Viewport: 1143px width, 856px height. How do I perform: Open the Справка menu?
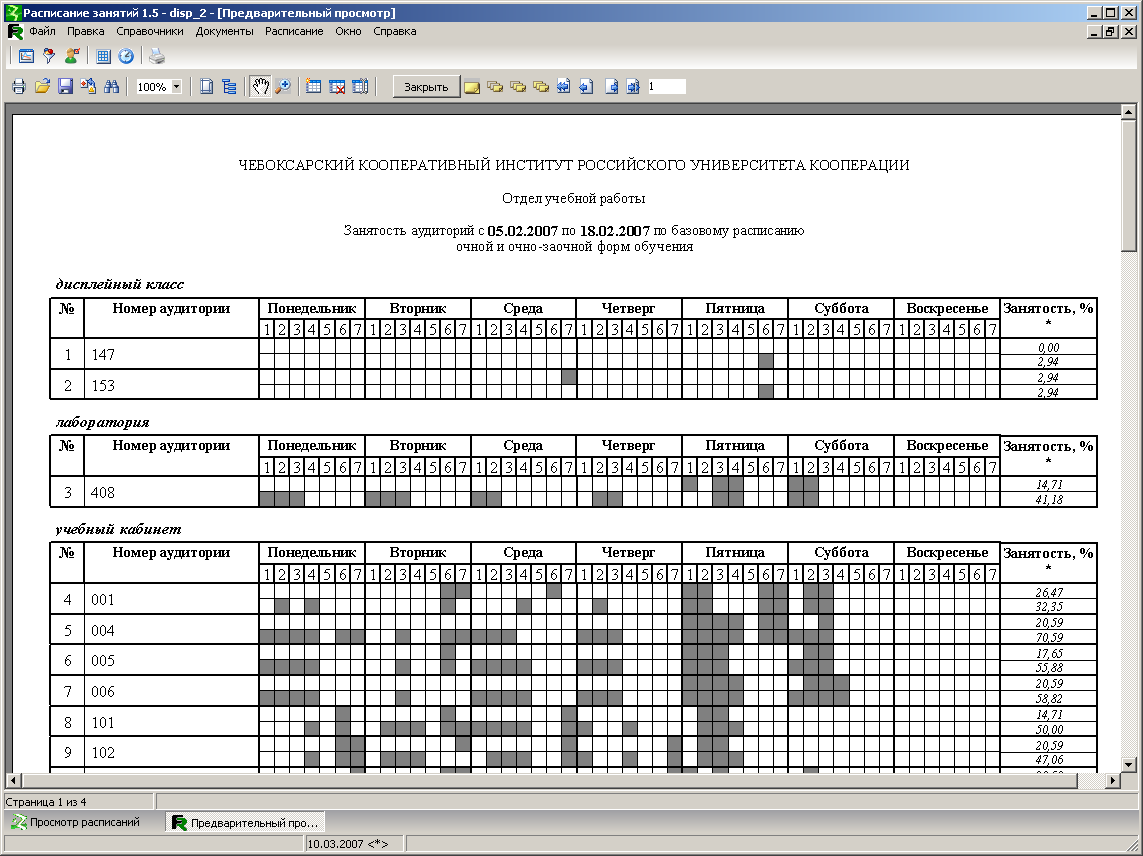(394, 31)
